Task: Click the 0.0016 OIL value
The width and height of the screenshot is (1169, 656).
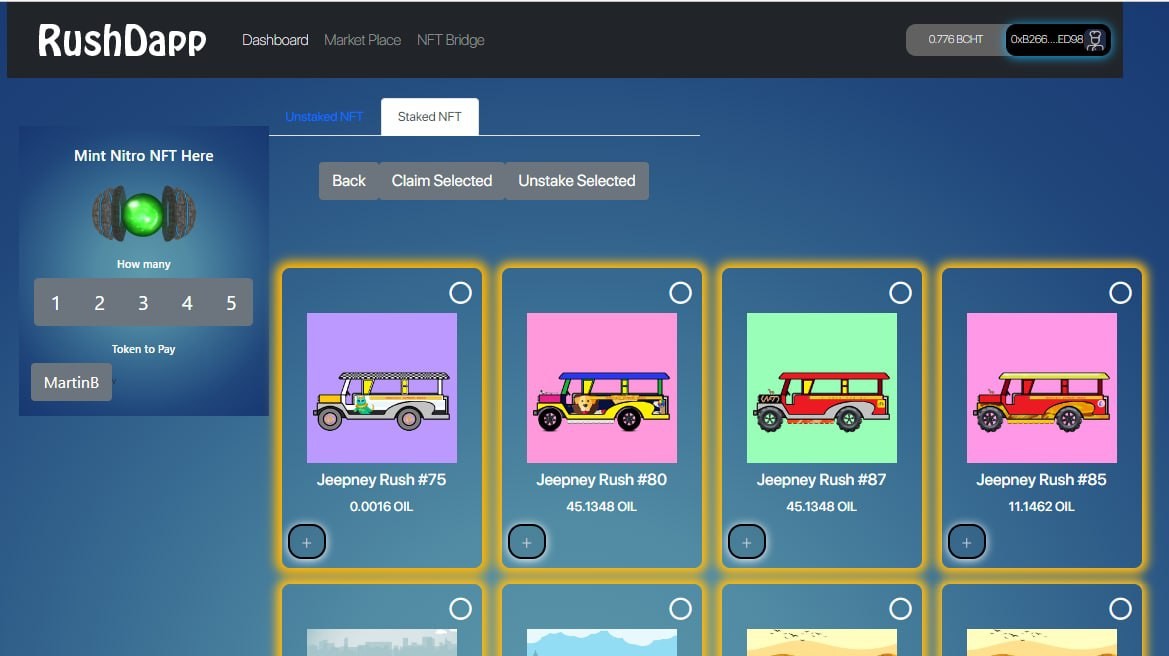Action: [x=382, y=507]
